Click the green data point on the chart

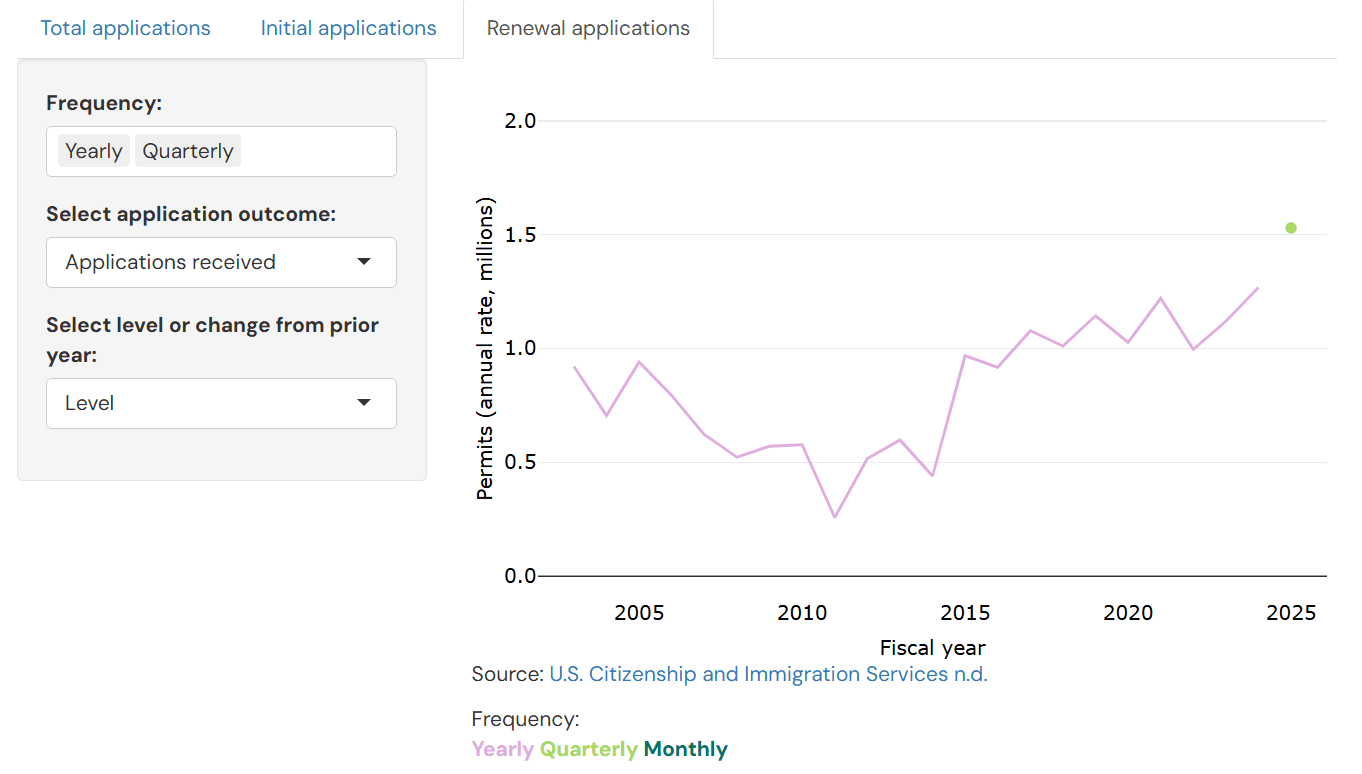pyautogui.click(x=1290, y=228)
